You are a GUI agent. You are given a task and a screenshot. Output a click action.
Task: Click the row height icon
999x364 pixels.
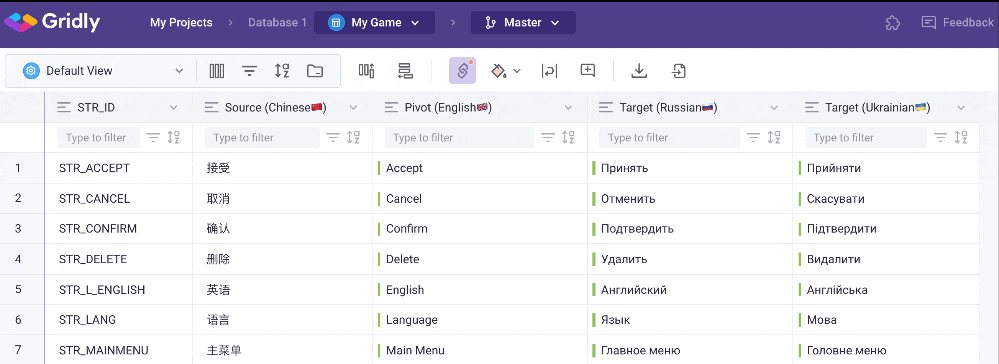pyautogui.click(x=405, y=71)
